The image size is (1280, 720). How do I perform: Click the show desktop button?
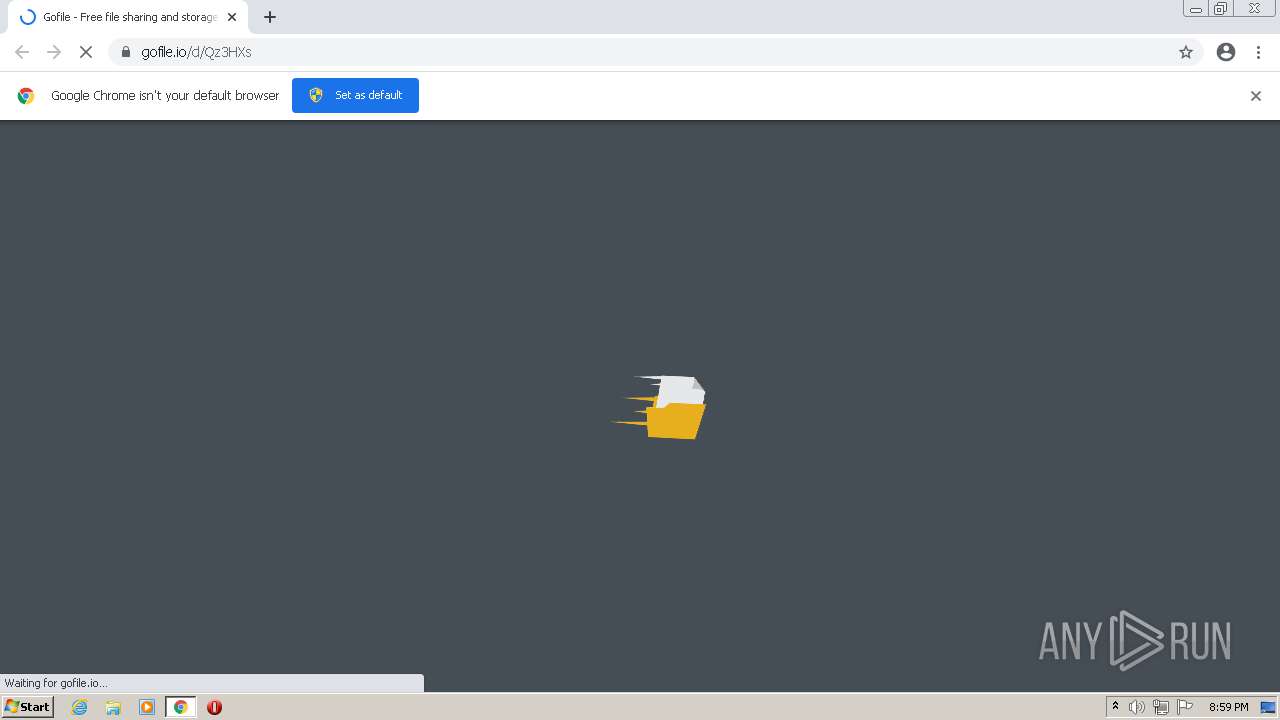[1268, 707]
